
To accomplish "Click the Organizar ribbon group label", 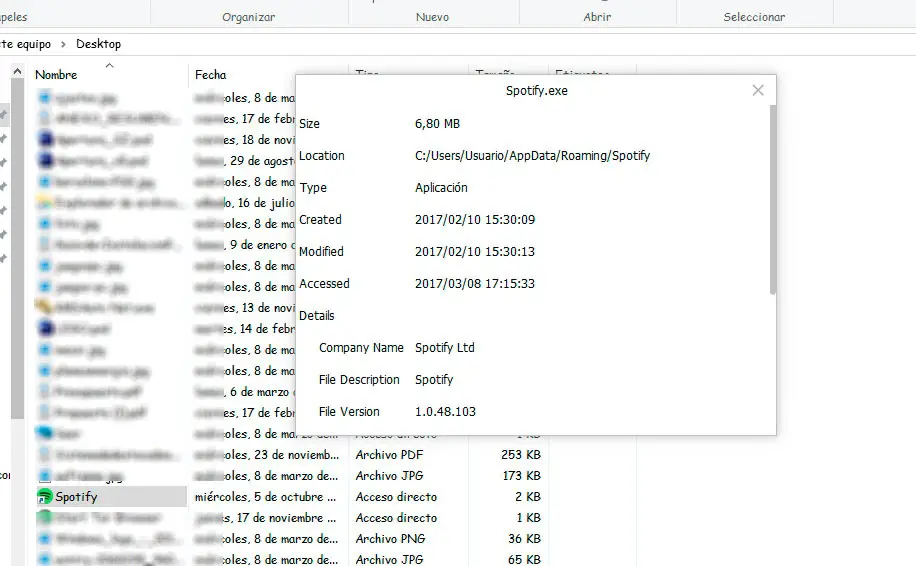I will (x=248, y=17).
